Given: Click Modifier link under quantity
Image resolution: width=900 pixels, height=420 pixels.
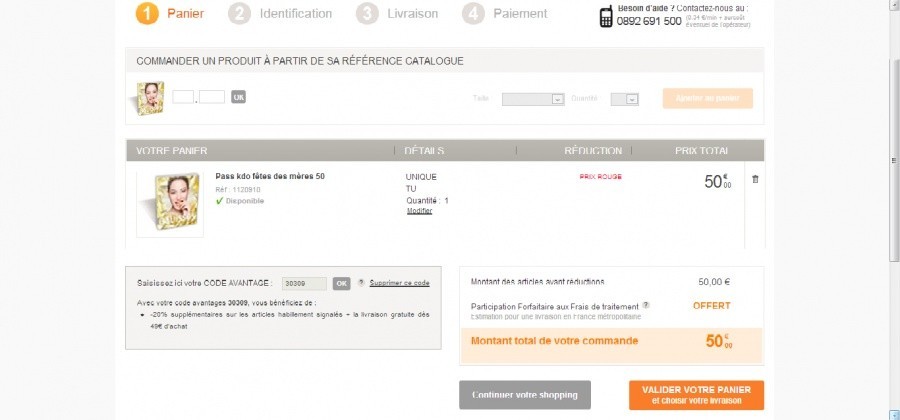Looking at the screenshot, I should point(419,211).
